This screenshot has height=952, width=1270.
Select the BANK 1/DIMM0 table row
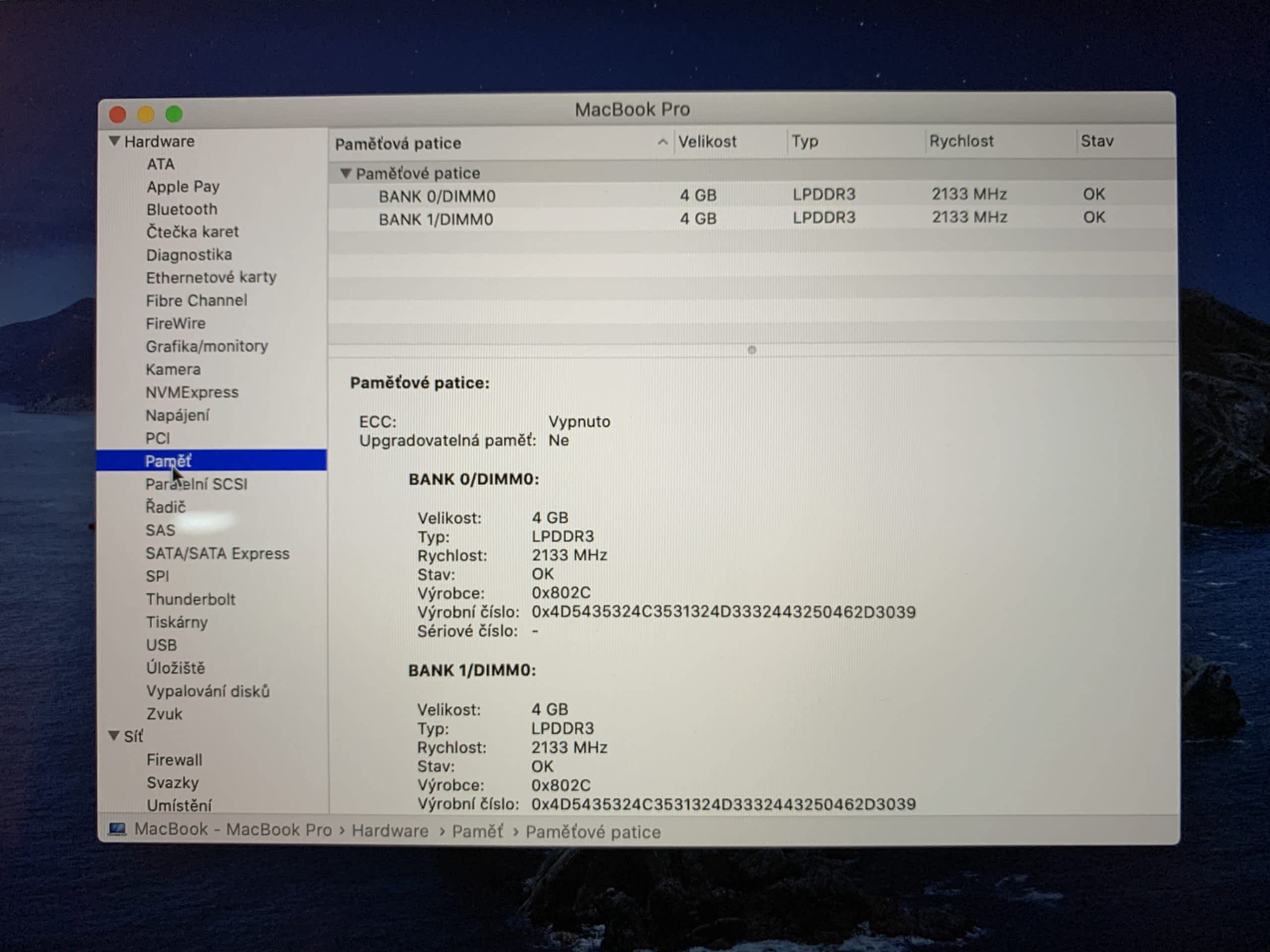tap(435, 219)
